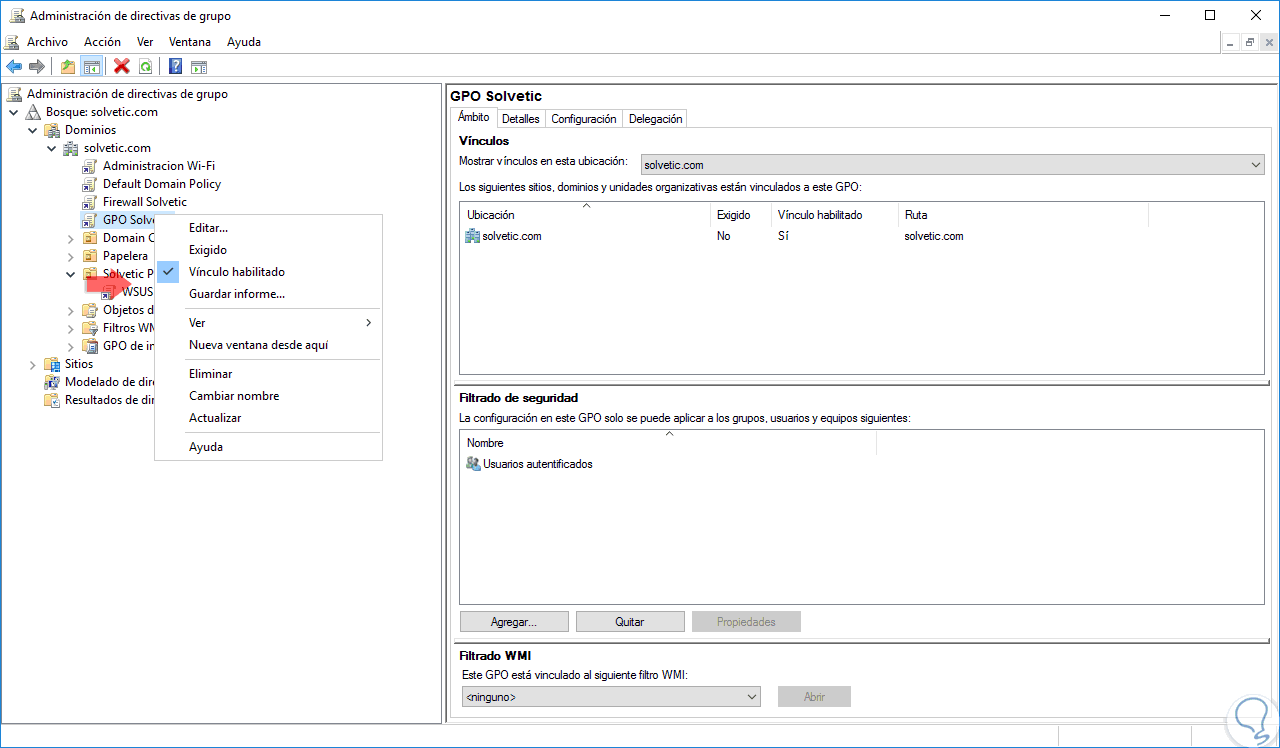Expand the Filtros WMI node

(71, 328)
